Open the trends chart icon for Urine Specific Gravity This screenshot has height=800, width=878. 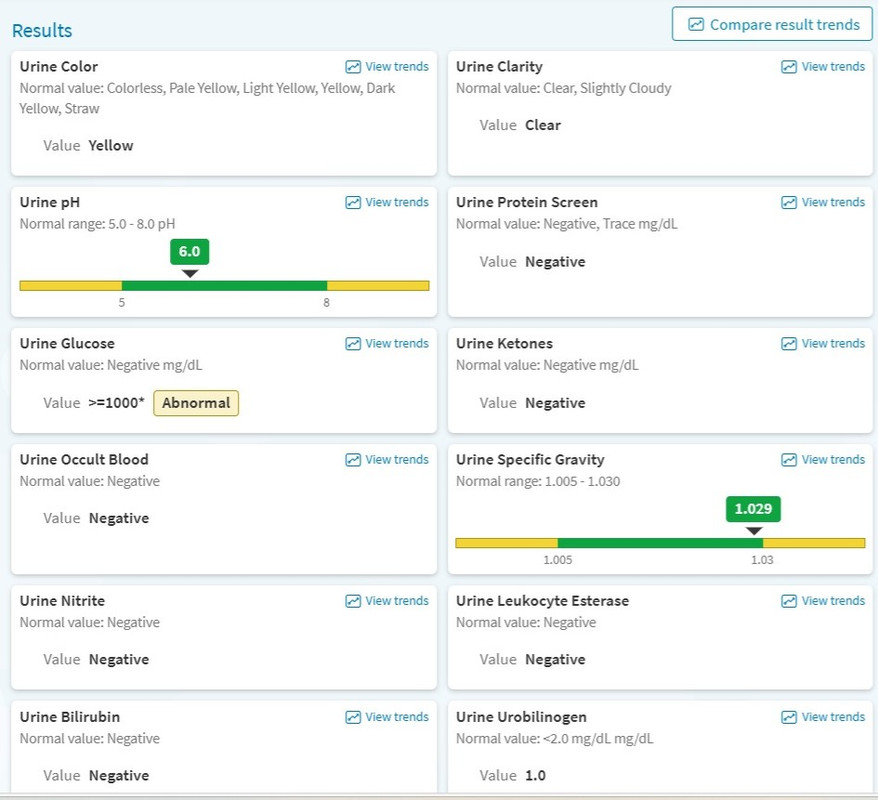(789, 460)
